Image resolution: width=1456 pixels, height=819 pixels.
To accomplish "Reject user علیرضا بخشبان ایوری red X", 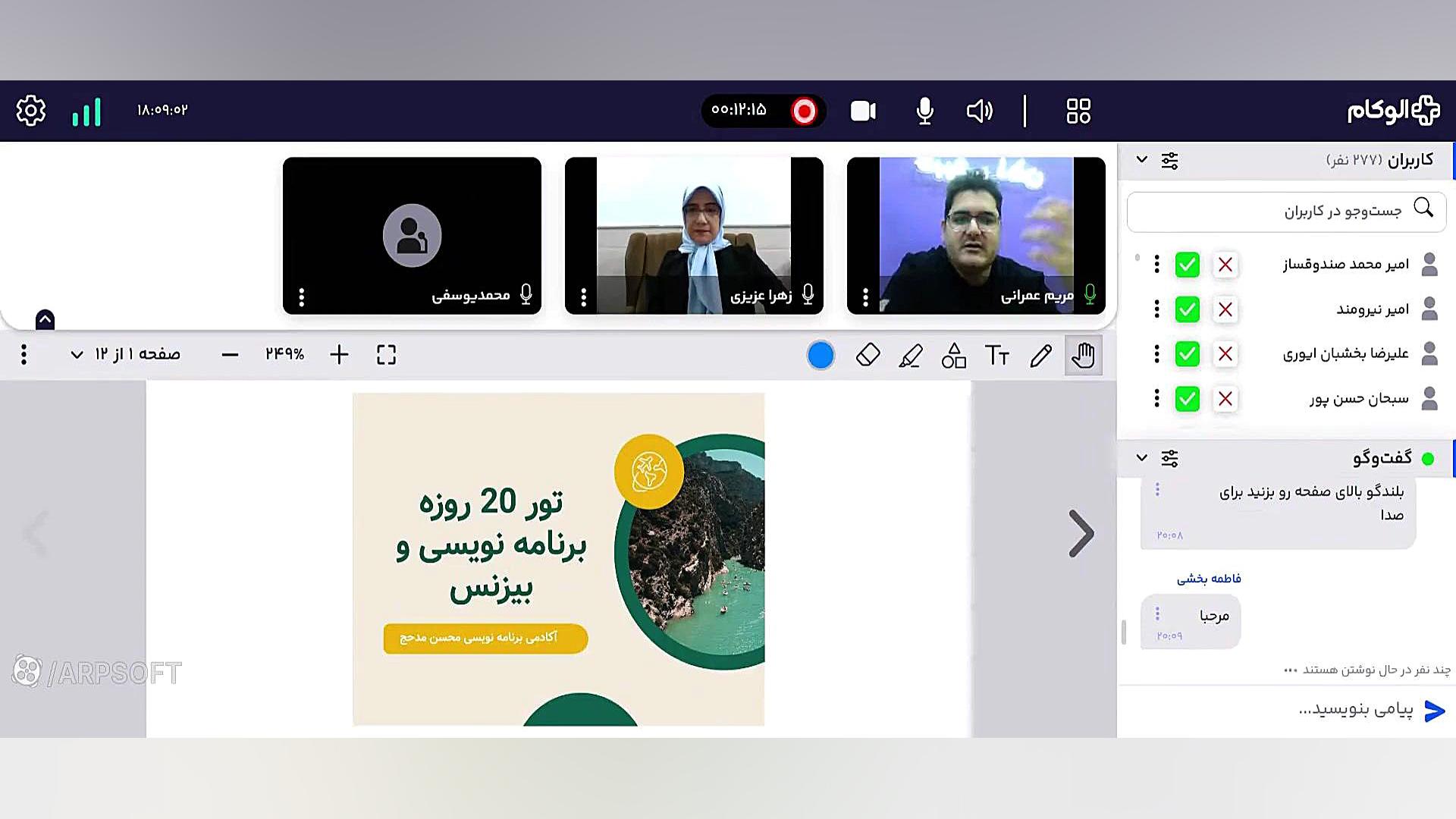I will (1225, 354).
